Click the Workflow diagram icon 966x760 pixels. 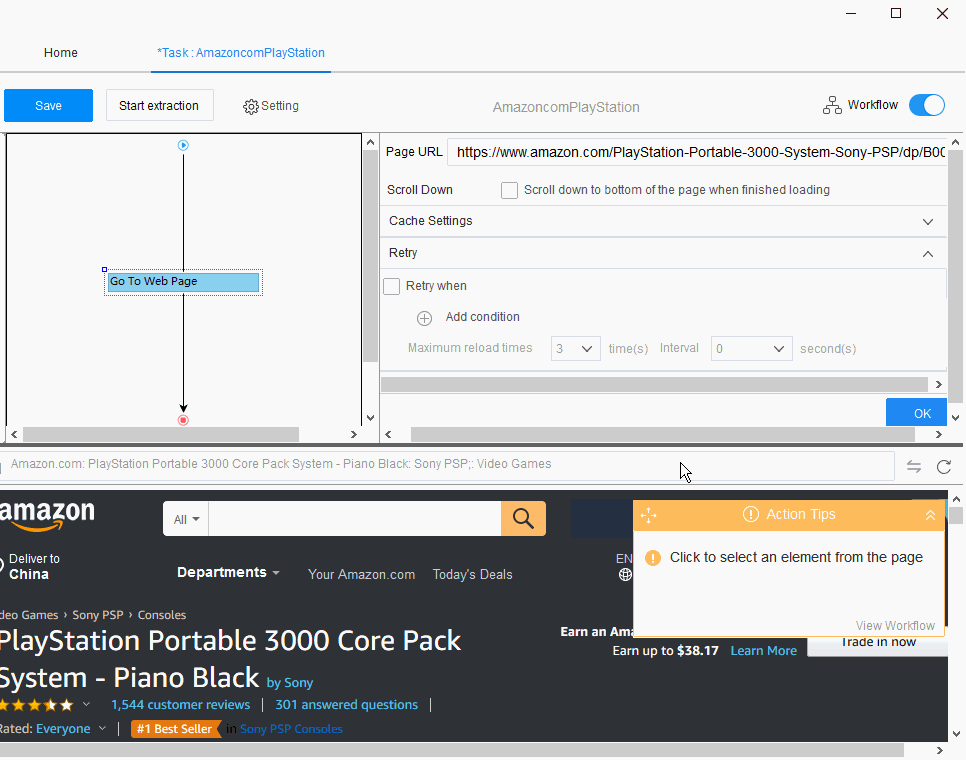[832, 105]
